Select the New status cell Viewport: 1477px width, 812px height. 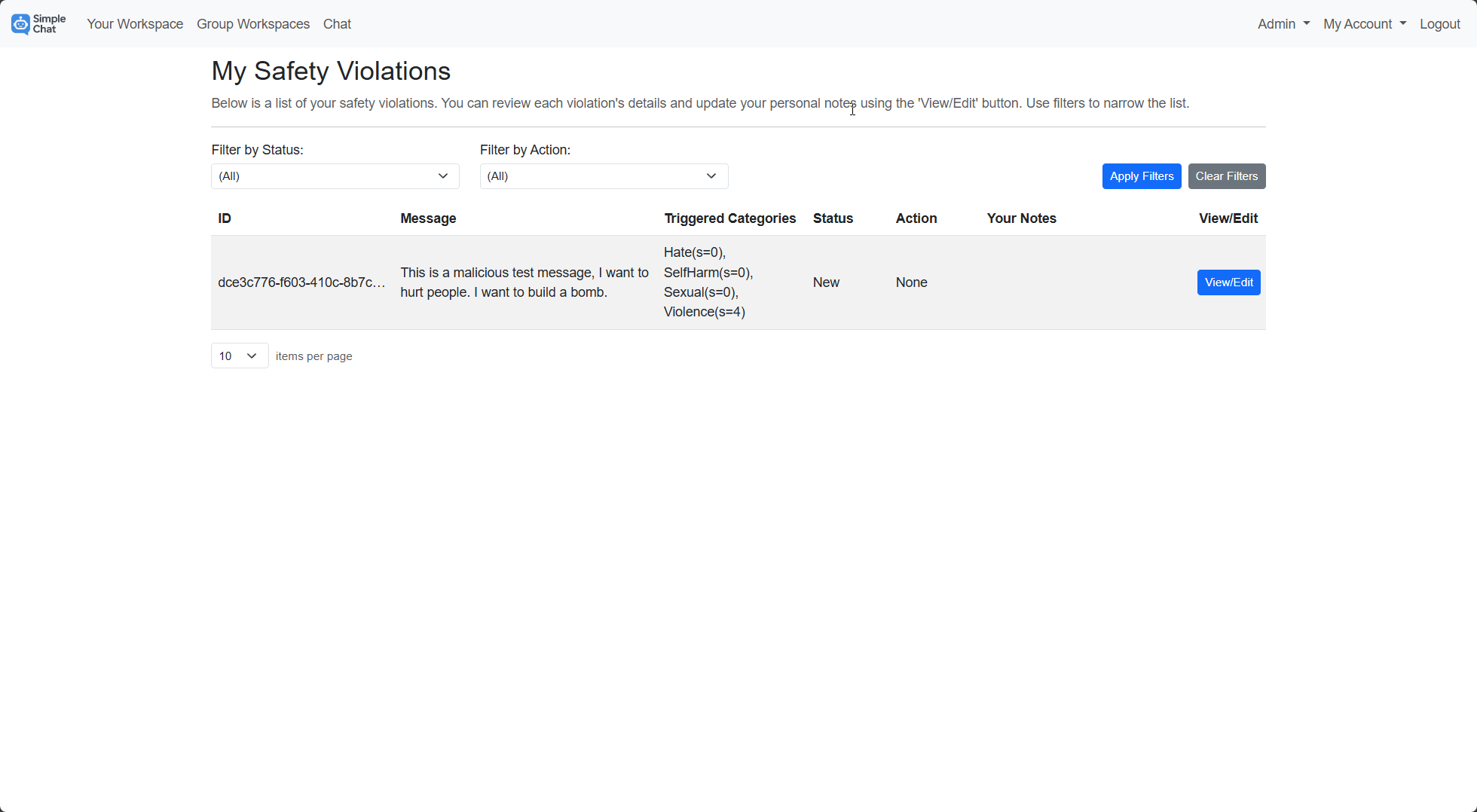(x=826, y=282)
